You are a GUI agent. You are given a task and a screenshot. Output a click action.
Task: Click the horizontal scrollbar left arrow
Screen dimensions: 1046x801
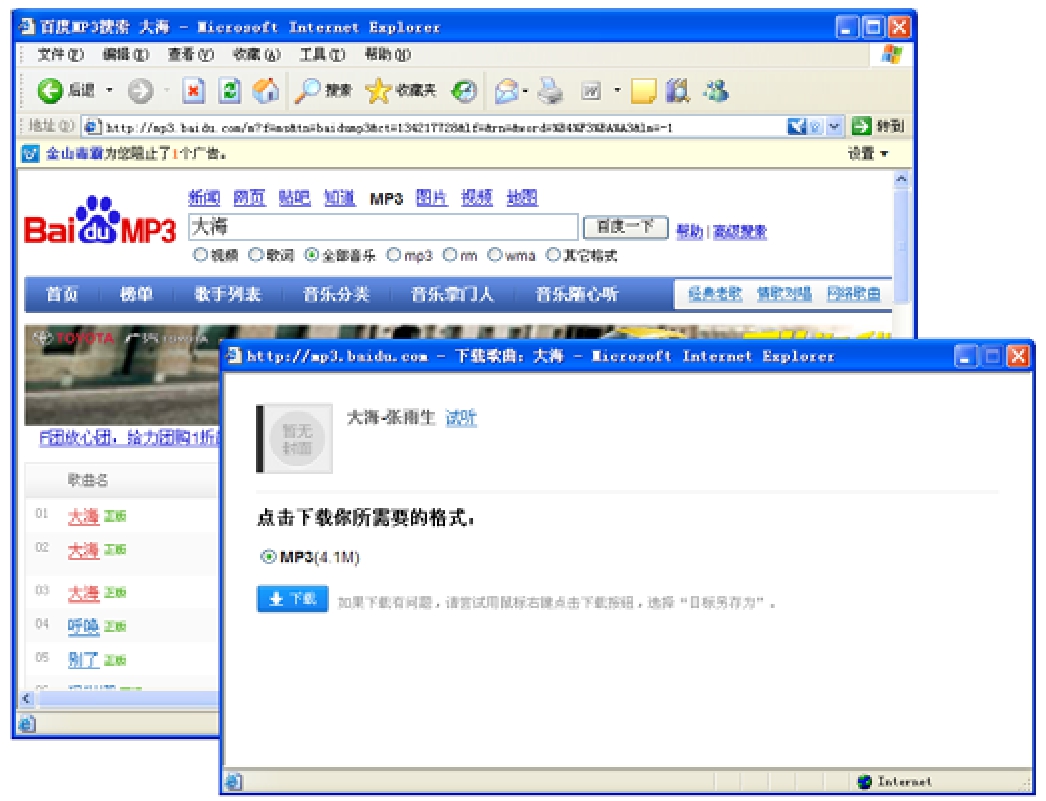point(27,699)
